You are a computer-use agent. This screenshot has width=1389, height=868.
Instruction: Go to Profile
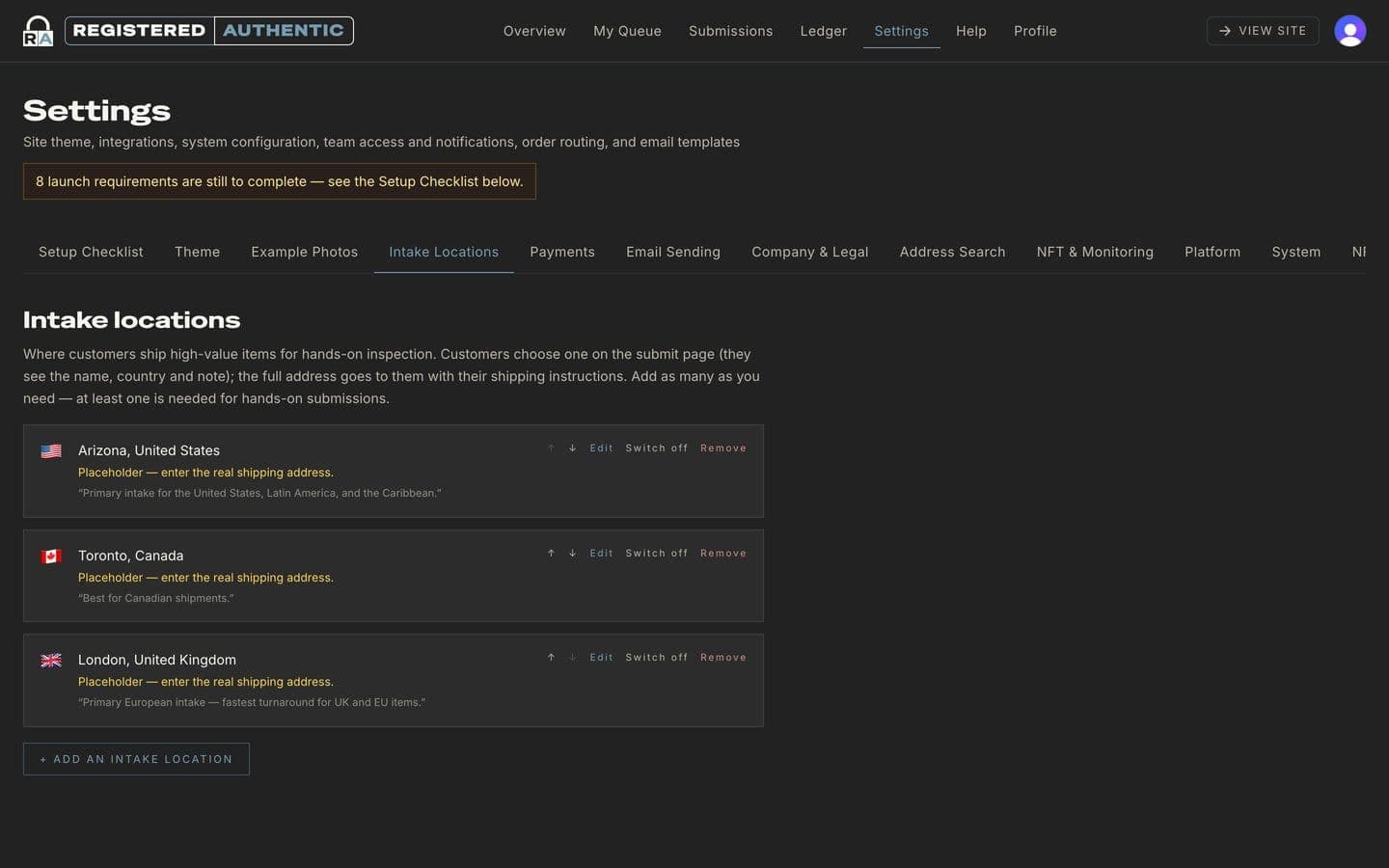point(1035,31)
